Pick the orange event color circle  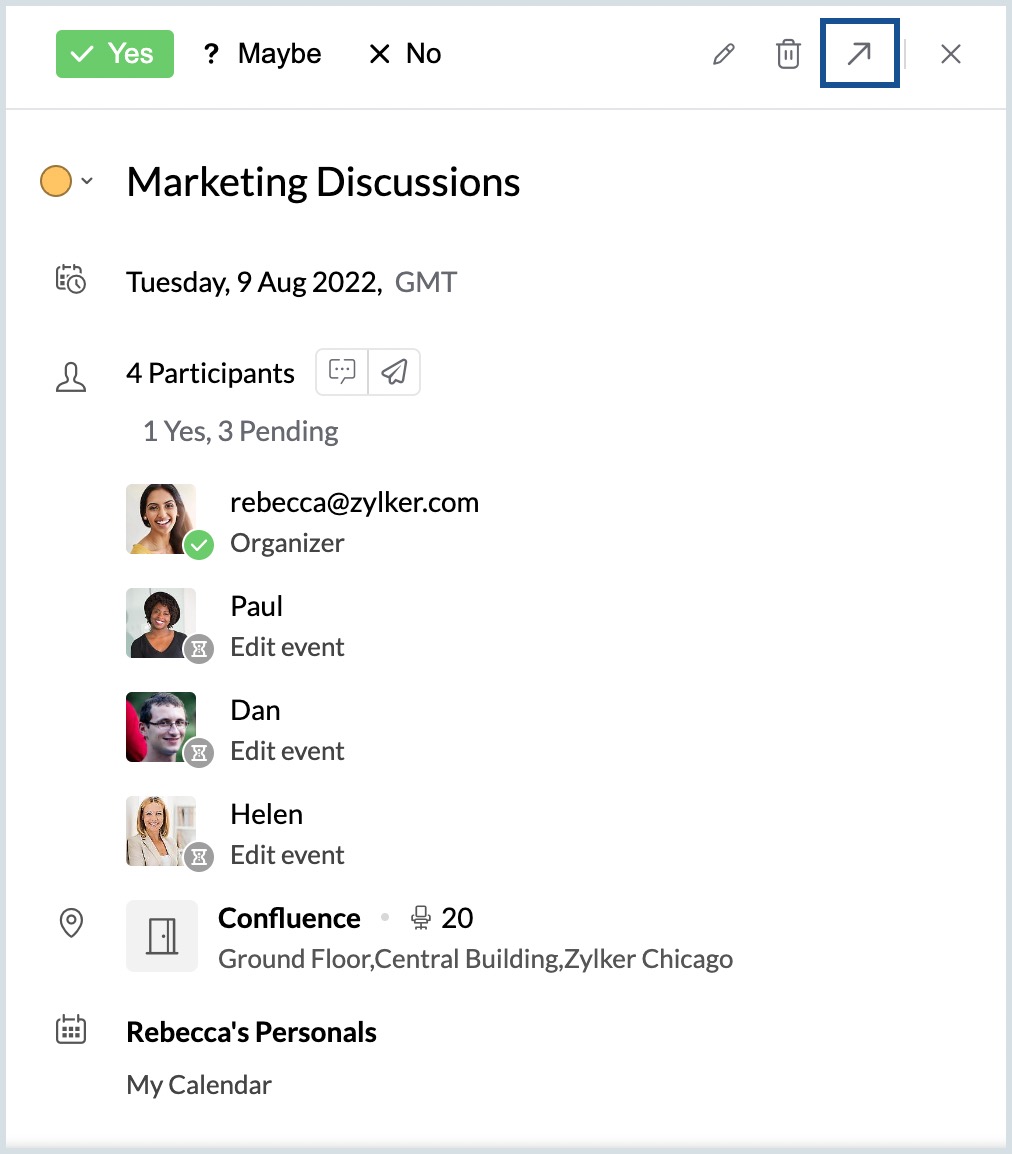point(56,181)
